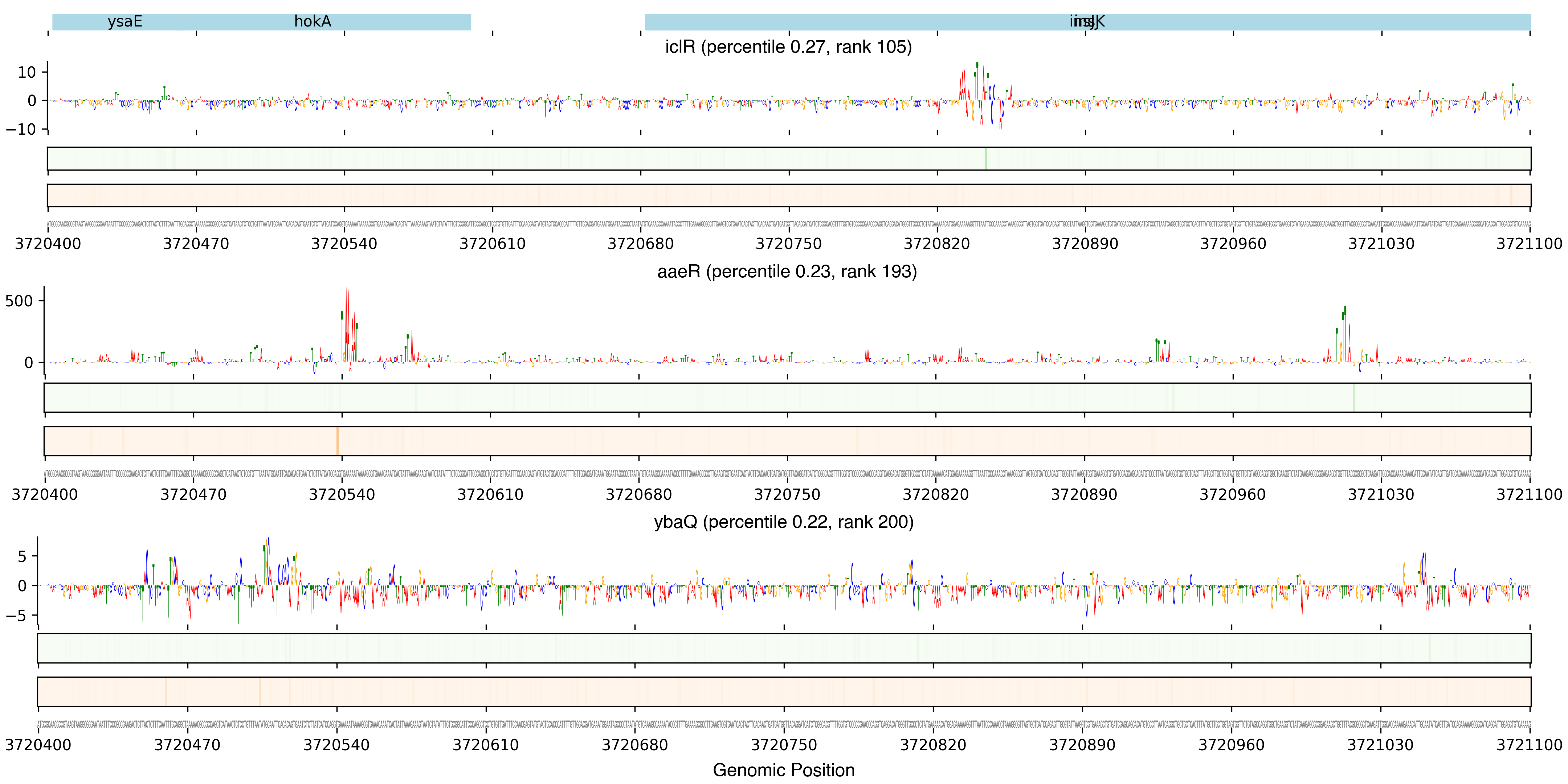Click 3720890 tick label under aaeR panel
Viewport: 1568px width, 784px height.
click(x=1084, y=494)
